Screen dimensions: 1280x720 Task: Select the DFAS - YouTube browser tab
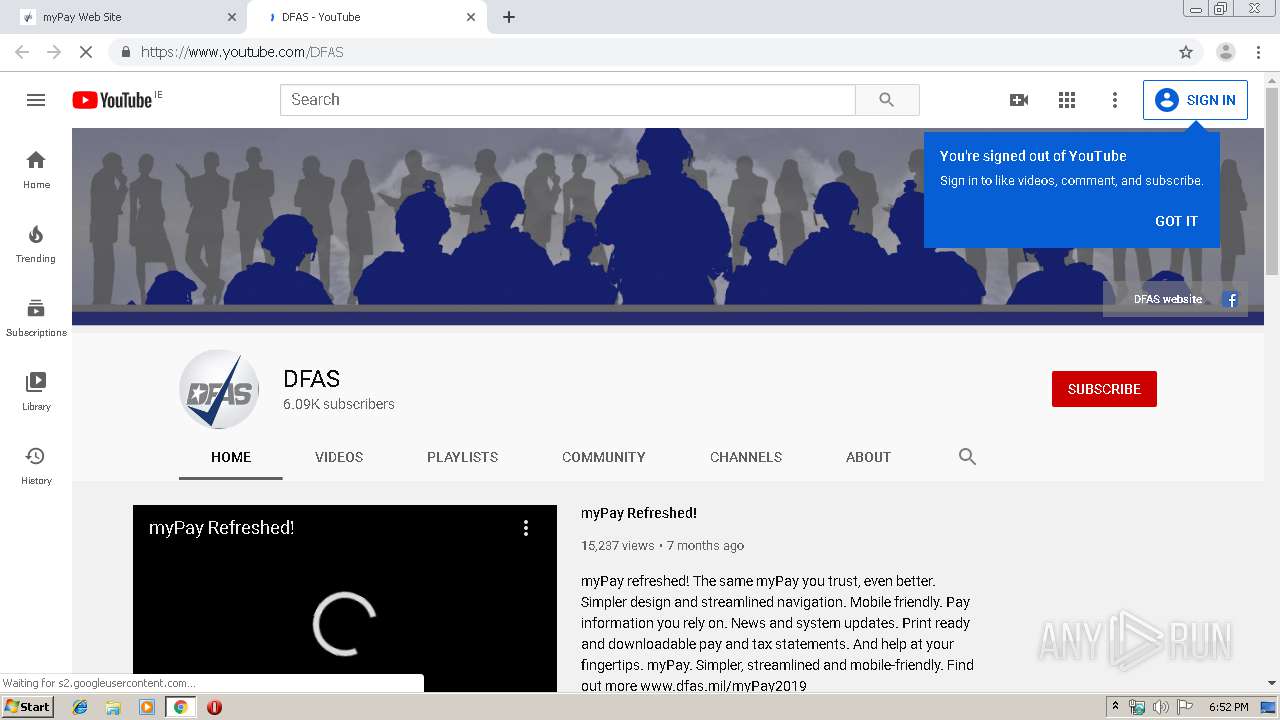[367, 17]
